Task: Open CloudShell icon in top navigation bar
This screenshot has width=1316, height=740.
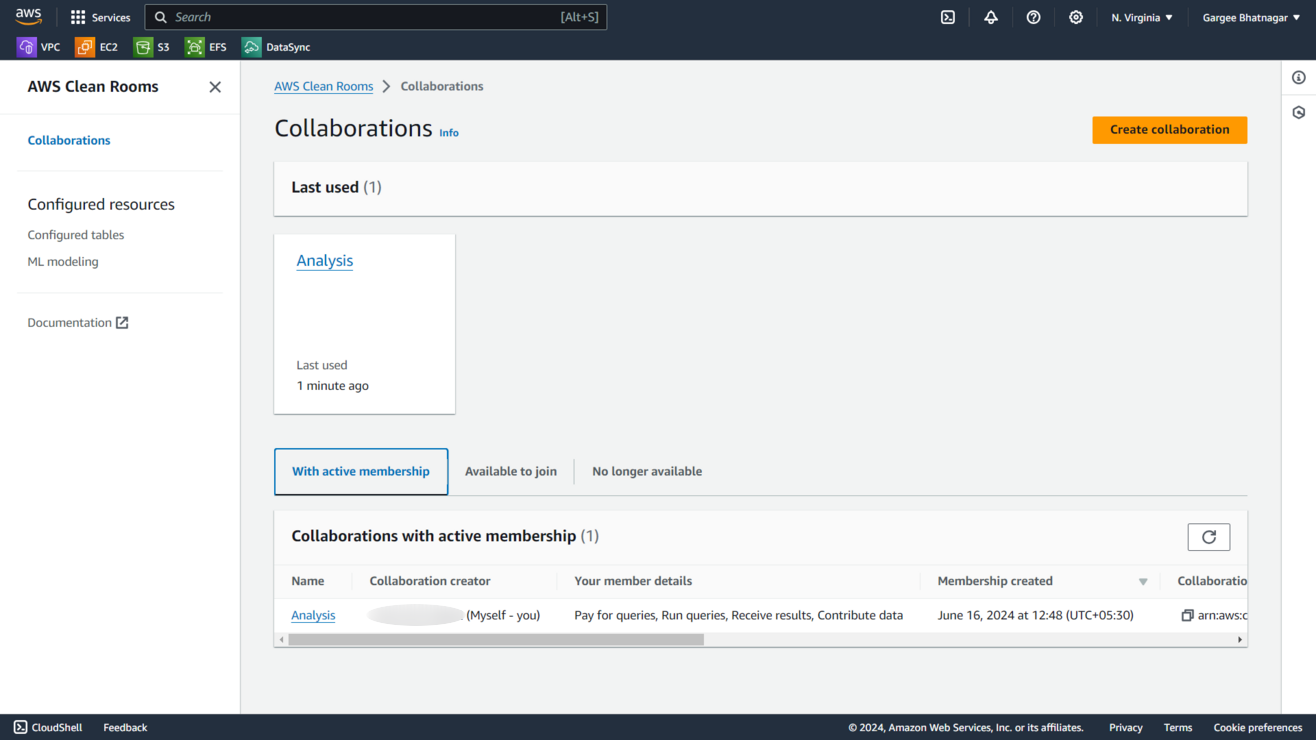Action: [948, 17]
